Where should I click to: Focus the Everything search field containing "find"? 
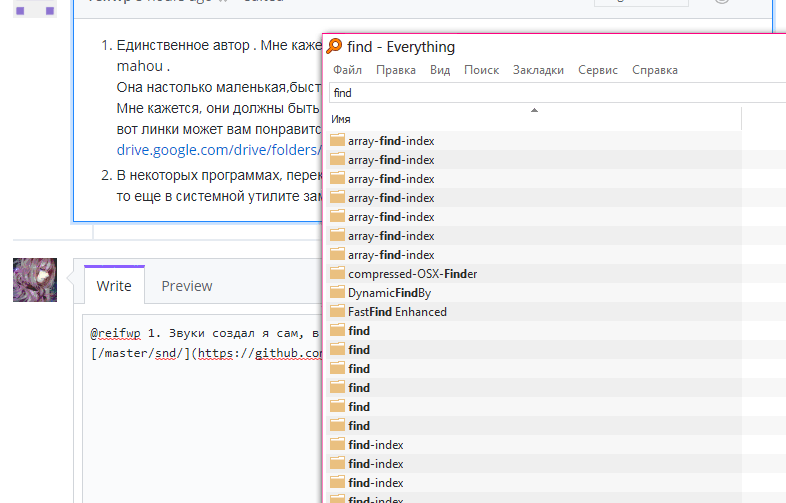coord(557,93)
